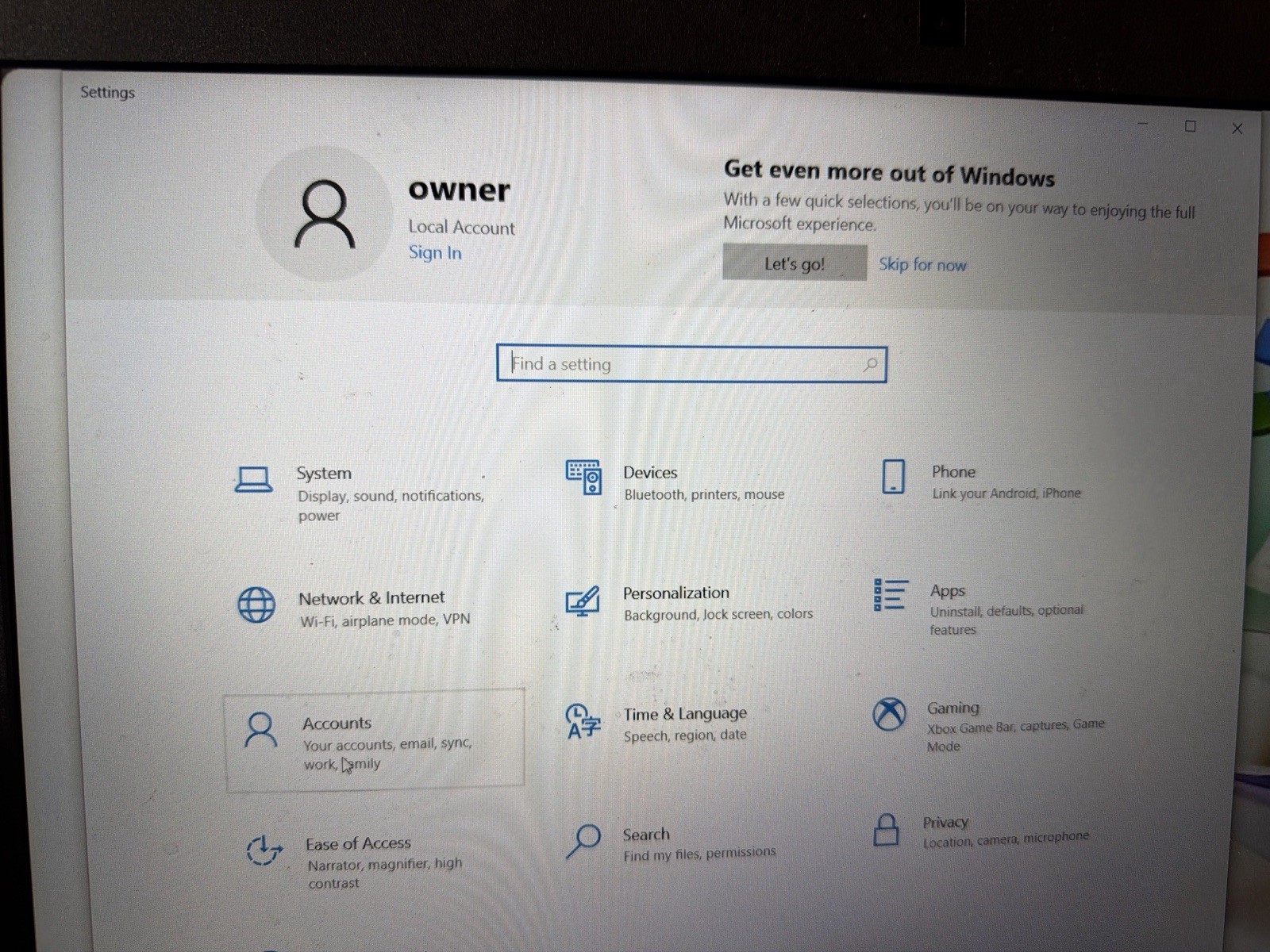Open the Phone settings title

pos(953,471)
